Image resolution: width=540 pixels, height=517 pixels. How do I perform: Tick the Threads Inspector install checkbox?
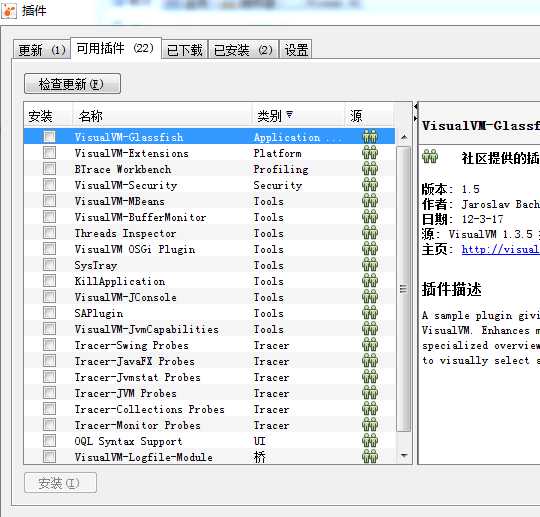click(x=49, y=232)
